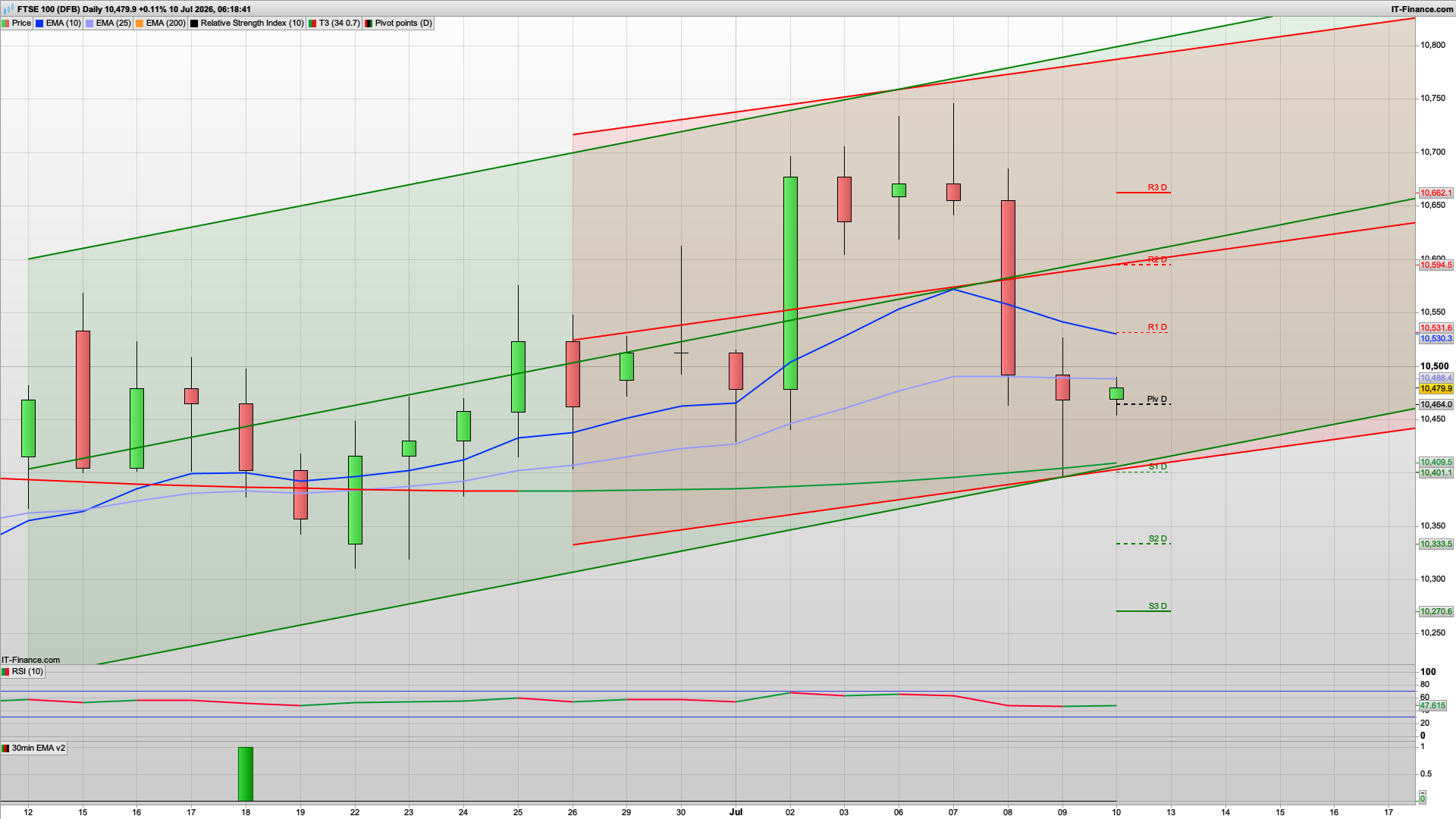The width and height of the screenshot is (1456, 819).
Task: Select the EMA (200) indicator label
Action: pyautogui.click(x=165, y=24)
